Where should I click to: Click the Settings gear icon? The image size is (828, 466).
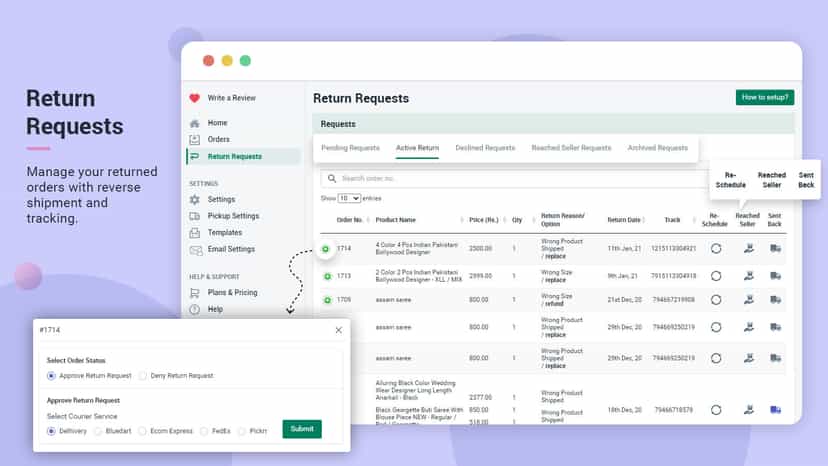click(194, 200)
